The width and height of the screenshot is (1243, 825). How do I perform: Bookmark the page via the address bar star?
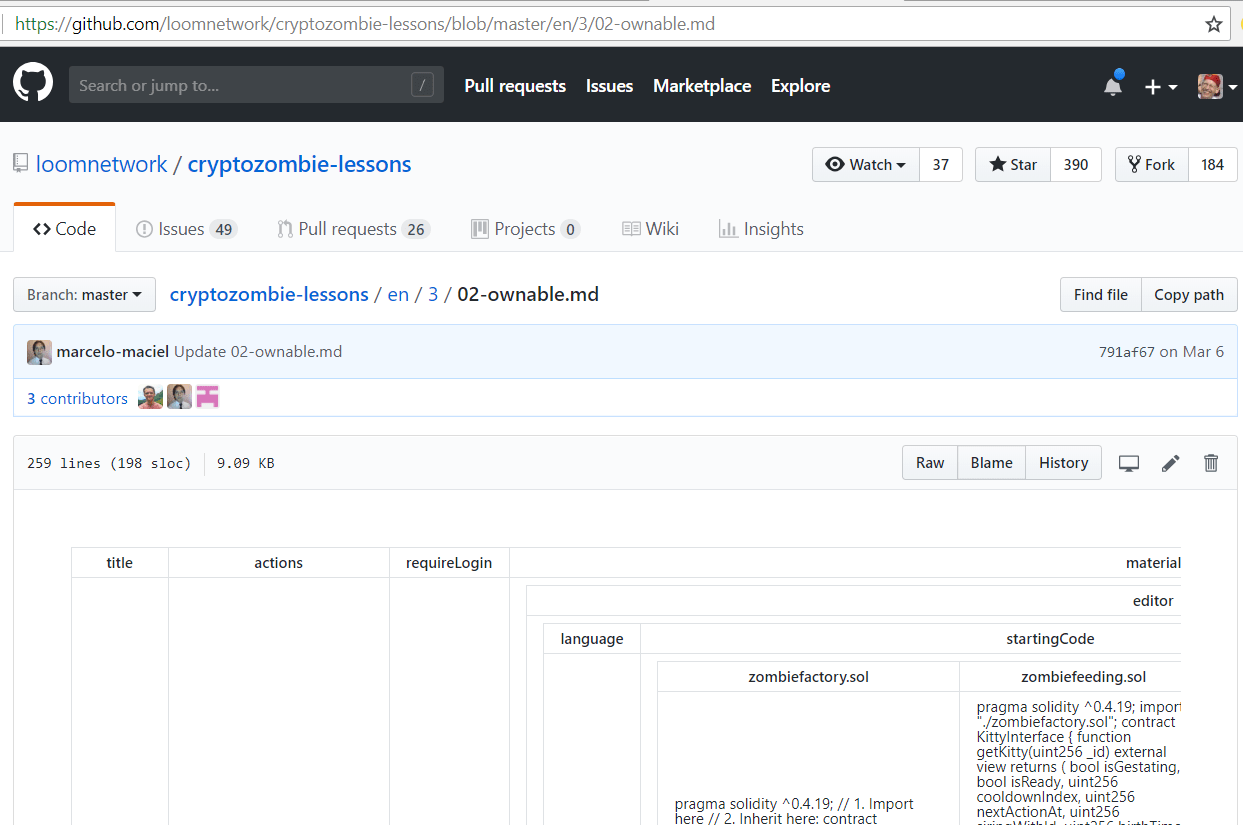coord(1214,23)
